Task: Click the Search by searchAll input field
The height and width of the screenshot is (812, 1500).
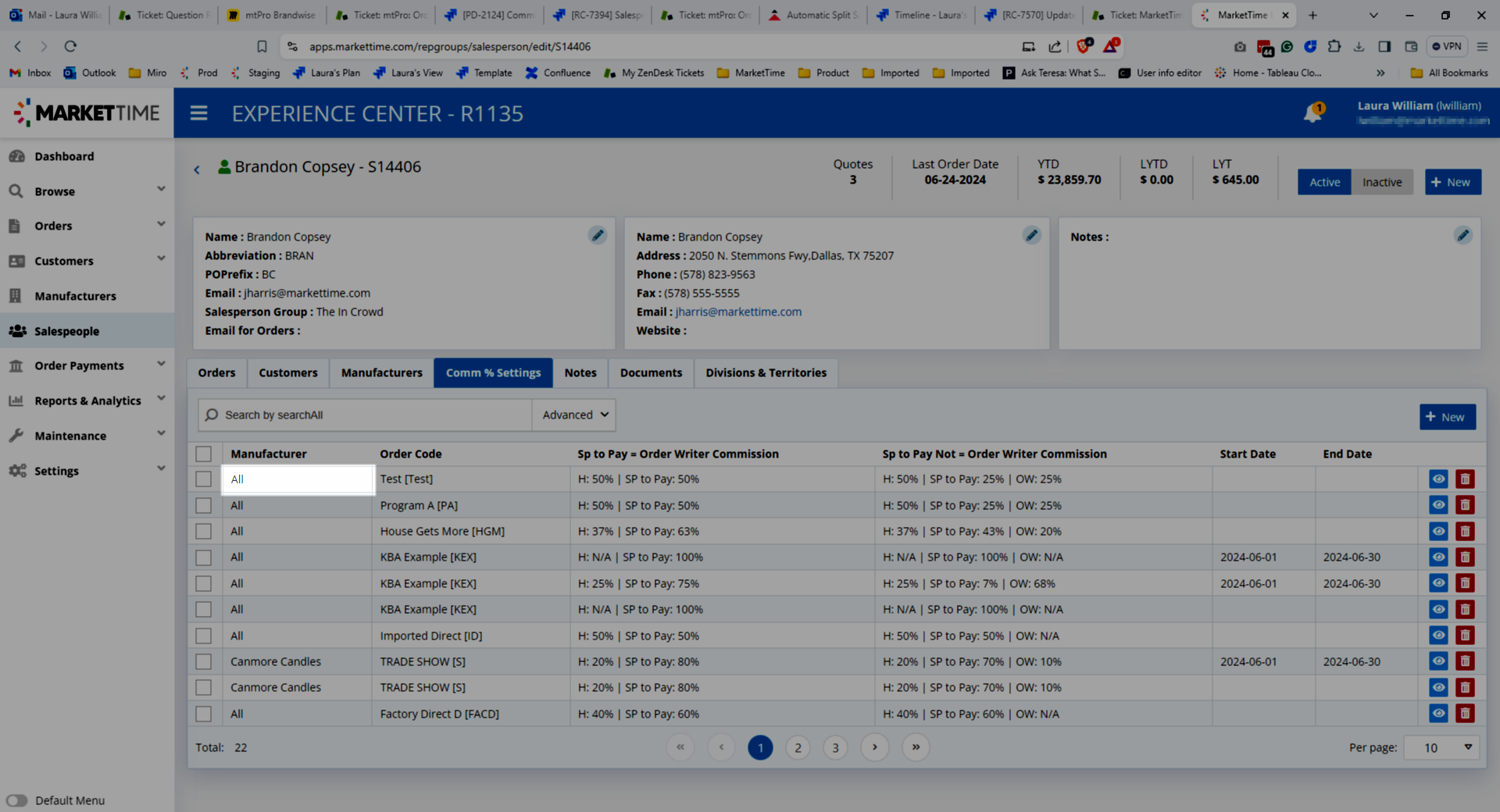Action: [367, 415]
